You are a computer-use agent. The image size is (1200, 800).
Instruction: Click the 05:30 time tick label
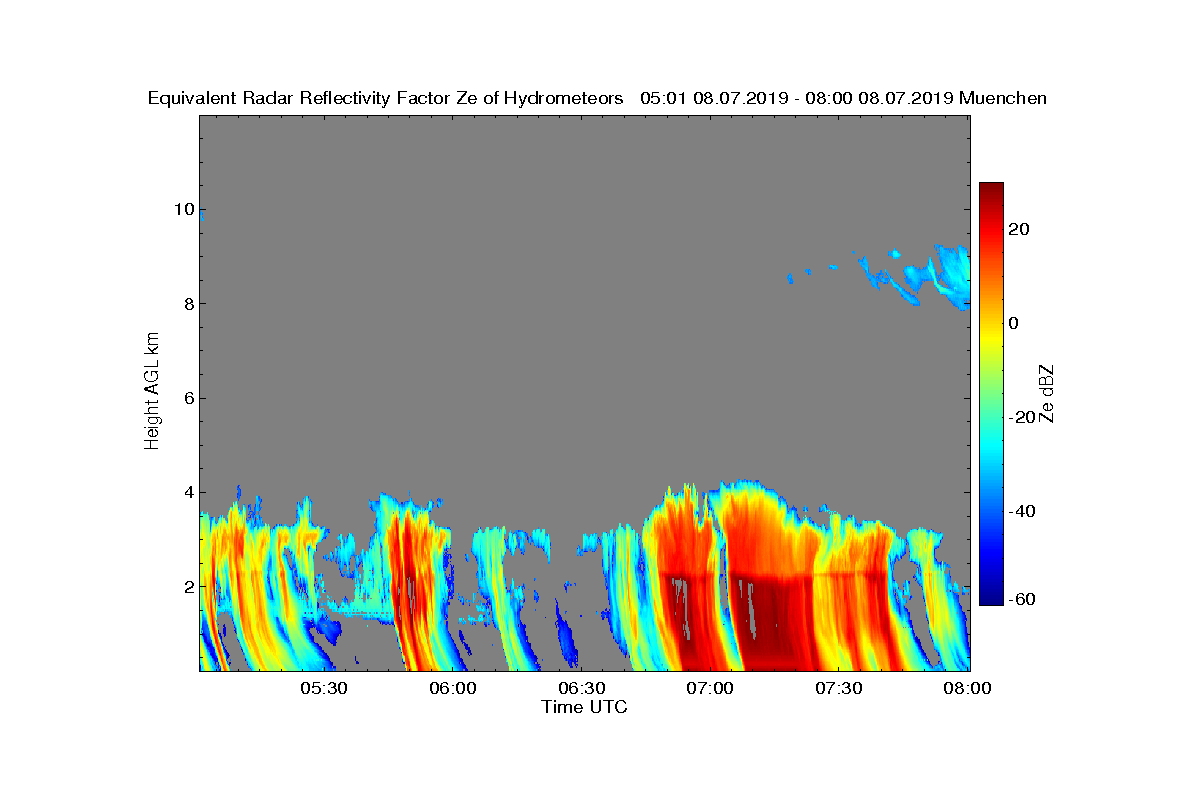(324, 689)
